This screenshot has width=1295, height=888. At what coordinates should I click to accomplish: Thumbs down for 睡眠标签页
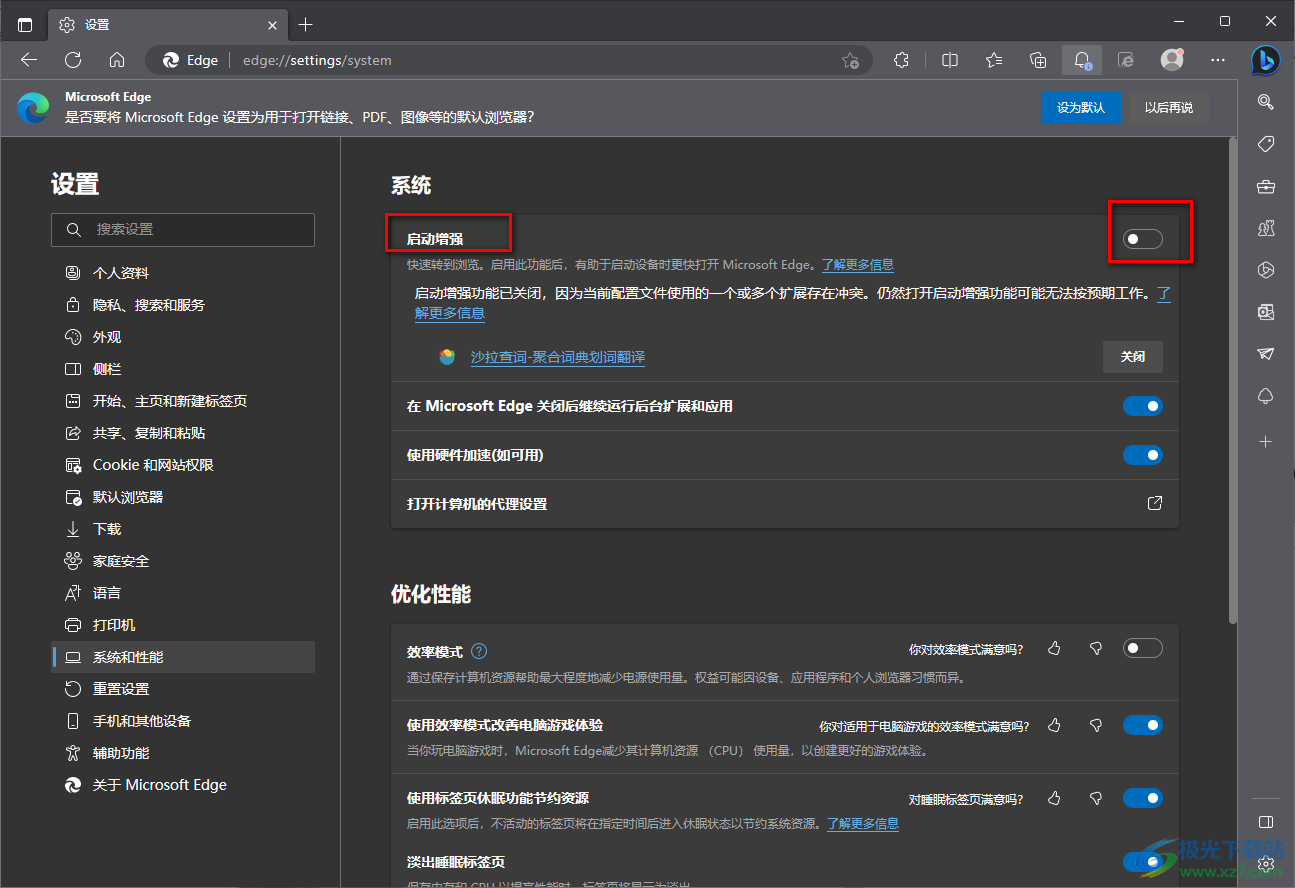pos(1096,798)
